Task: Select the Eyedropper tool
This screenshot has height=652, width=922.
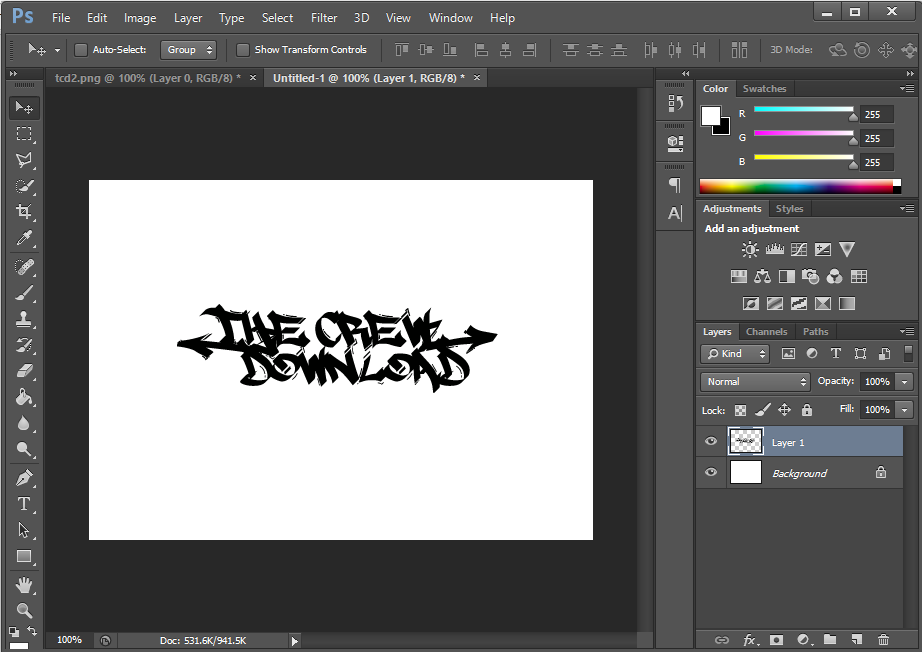Action: click(24, 238)
